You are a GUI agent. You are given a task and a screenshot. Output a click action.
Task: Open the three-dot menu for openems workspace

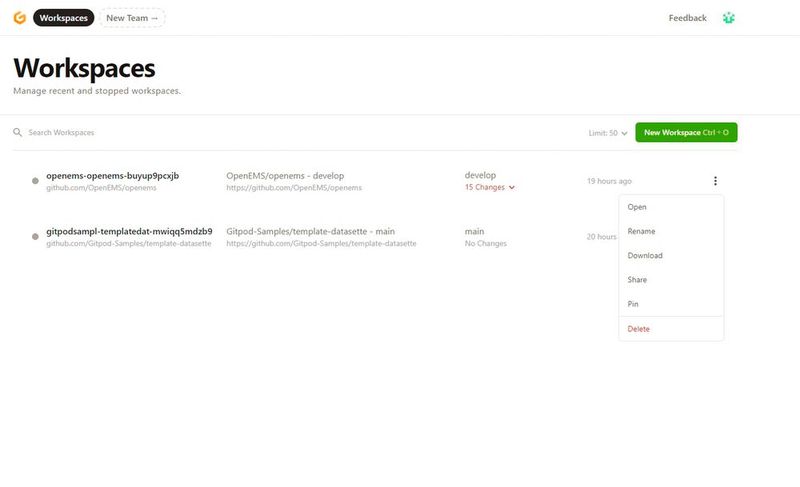(x=715, y=181)
